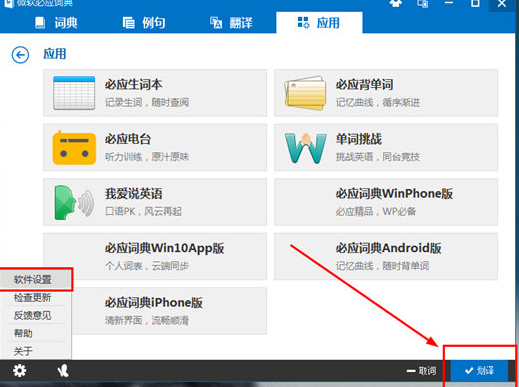Open the 必应词典Android版 app card
This screenshot has width=519, height=387.
point(386,256)
